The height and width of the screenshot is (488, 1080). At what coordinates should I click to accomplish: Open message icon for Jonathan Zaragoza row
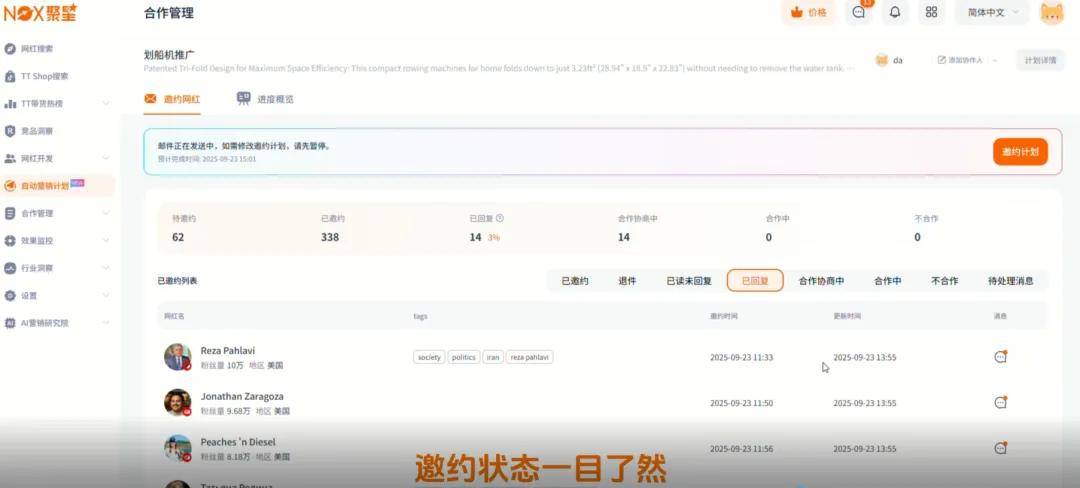coord(999,402)
